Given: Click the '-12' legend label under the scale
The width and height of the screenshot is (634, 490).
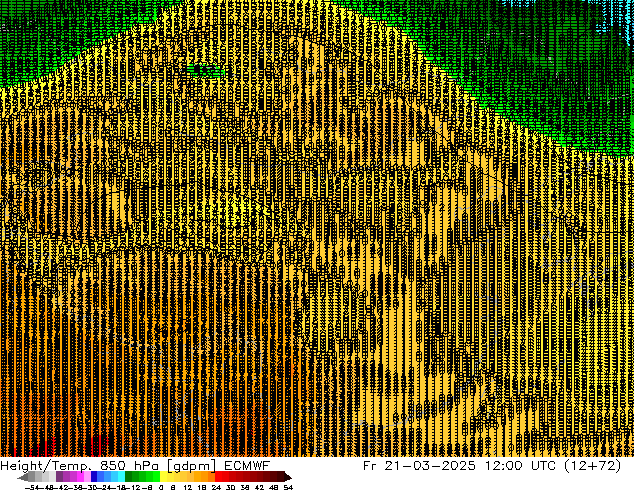Looking at the screenshot, I should pyautogui.click(x=135, y=488).
